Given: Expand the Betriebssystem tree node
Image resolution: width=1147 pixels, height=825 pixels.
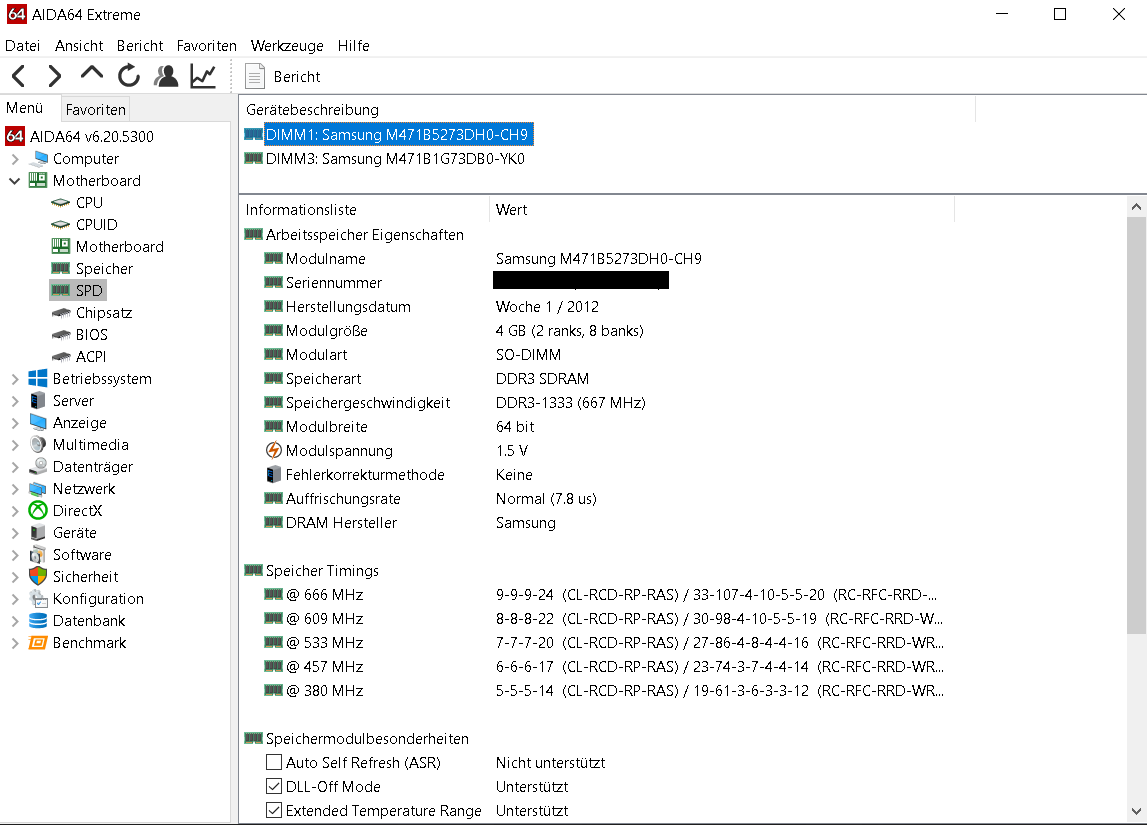Looking at the screenshot, I should click(x=15, y=379).
